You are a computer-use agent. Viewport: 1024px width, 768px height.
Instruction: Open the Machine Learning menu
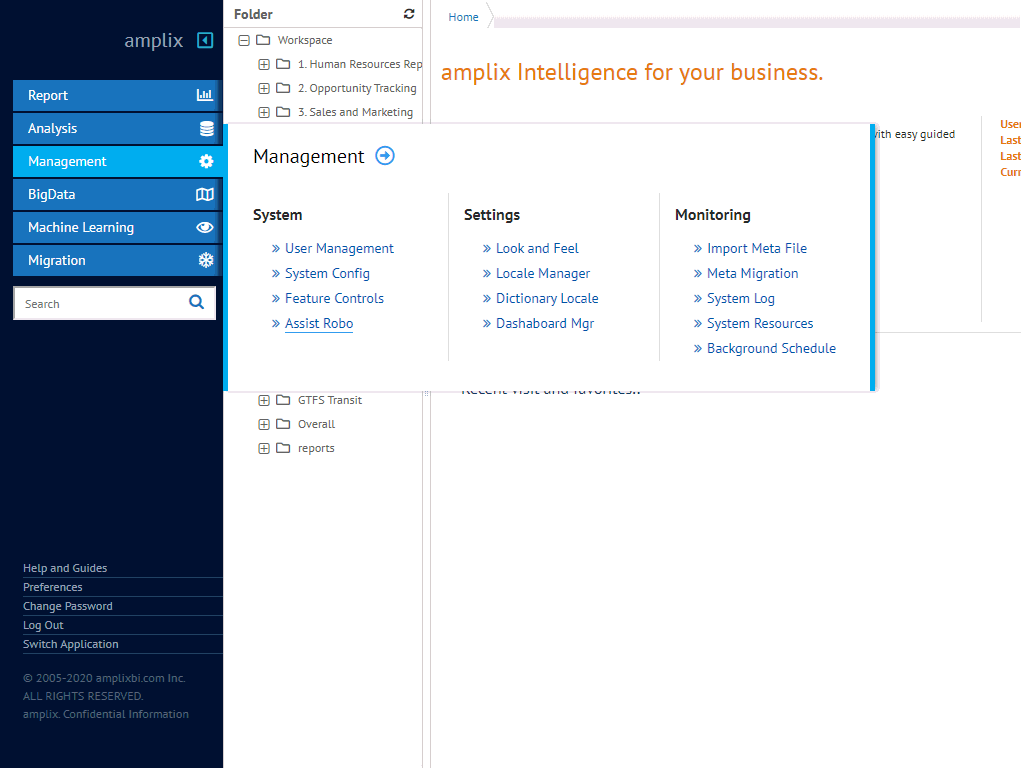(x=118, y=227)
